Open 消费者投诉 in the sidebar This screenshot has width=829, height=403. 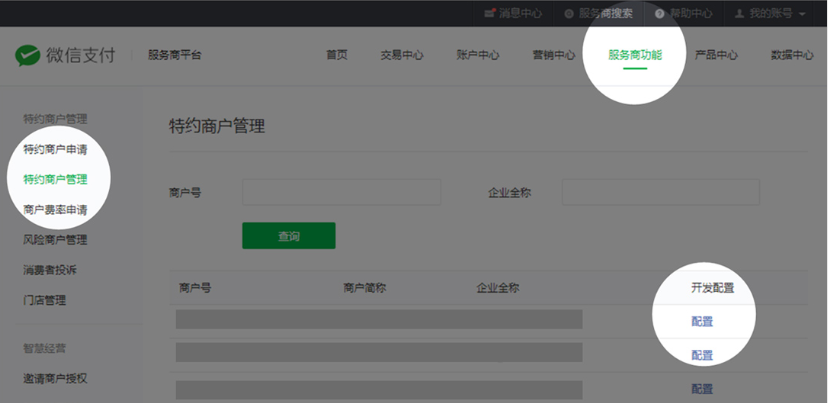tap(50, 270)
